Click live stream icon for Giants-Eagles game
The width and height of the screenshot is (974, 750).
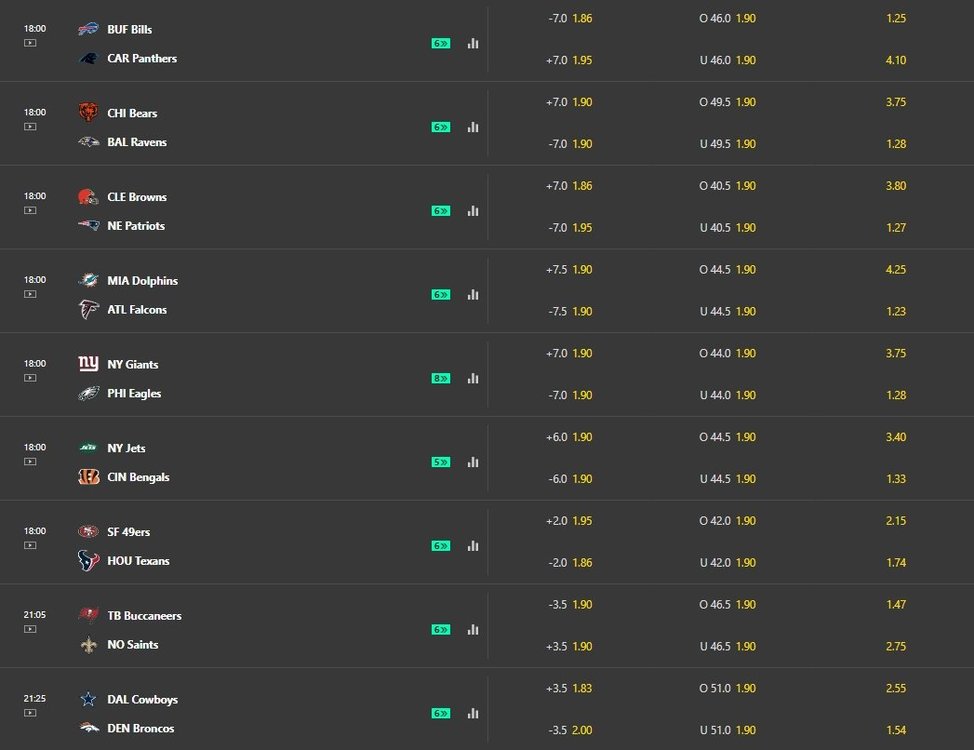pos(30,378)
